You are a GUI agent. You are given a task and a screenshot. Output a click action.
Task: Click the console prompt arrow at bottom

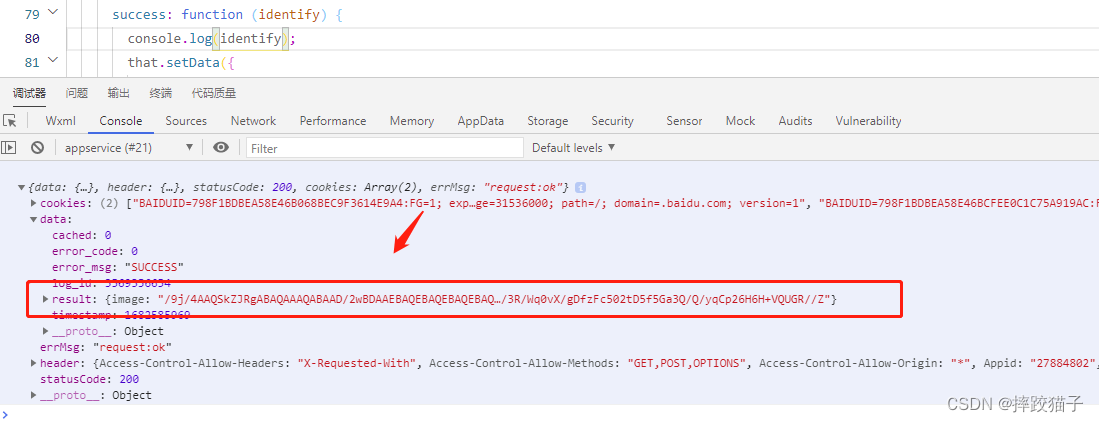(6, 414)
